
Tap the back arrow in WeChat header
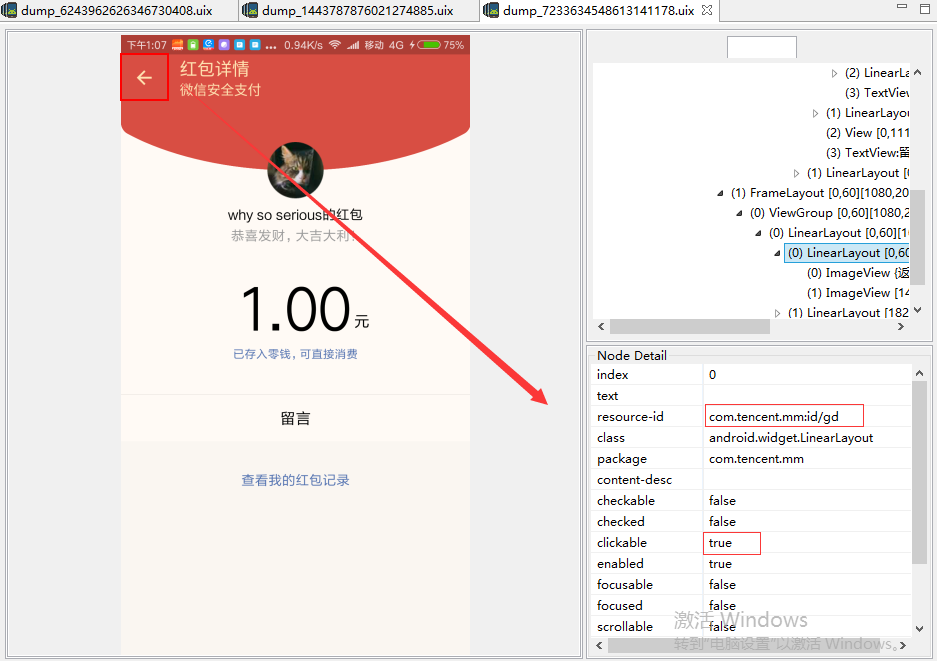coord(144,77)
